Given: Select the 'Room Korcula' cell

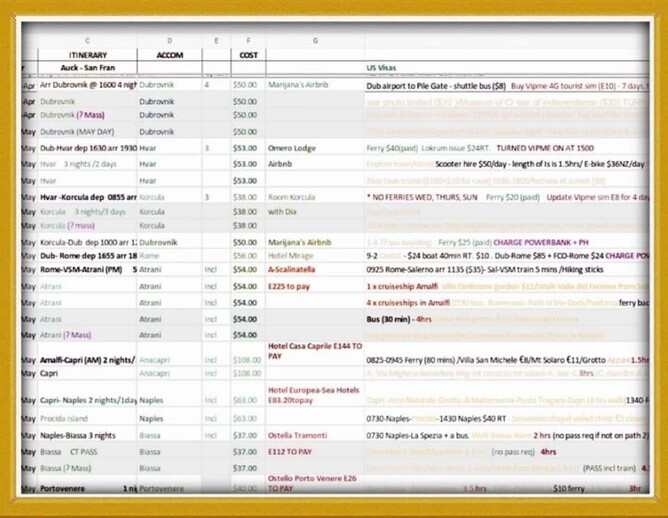Looking at the screenshot, I should (x=293, y=198).
